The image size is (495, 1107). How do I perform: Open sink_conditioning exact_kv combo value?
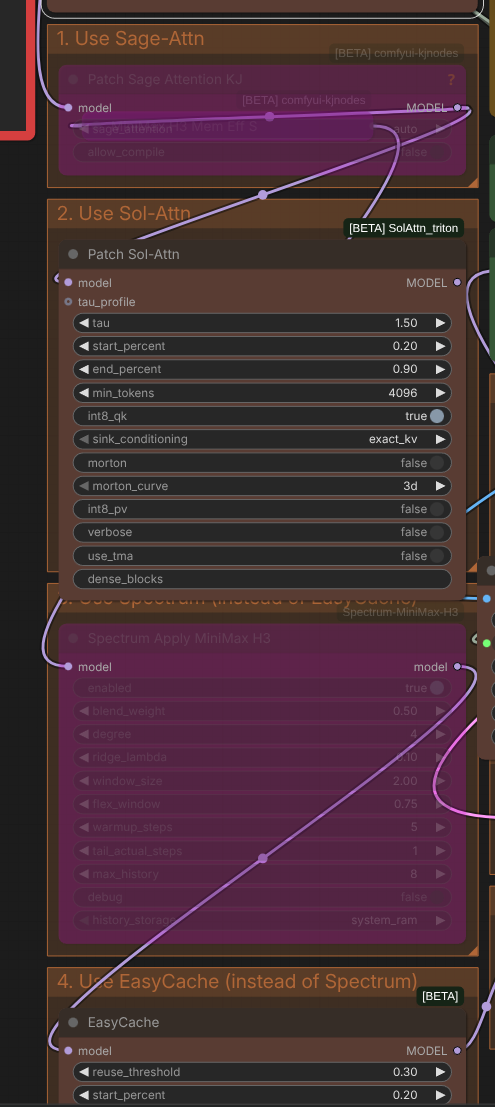393,439
